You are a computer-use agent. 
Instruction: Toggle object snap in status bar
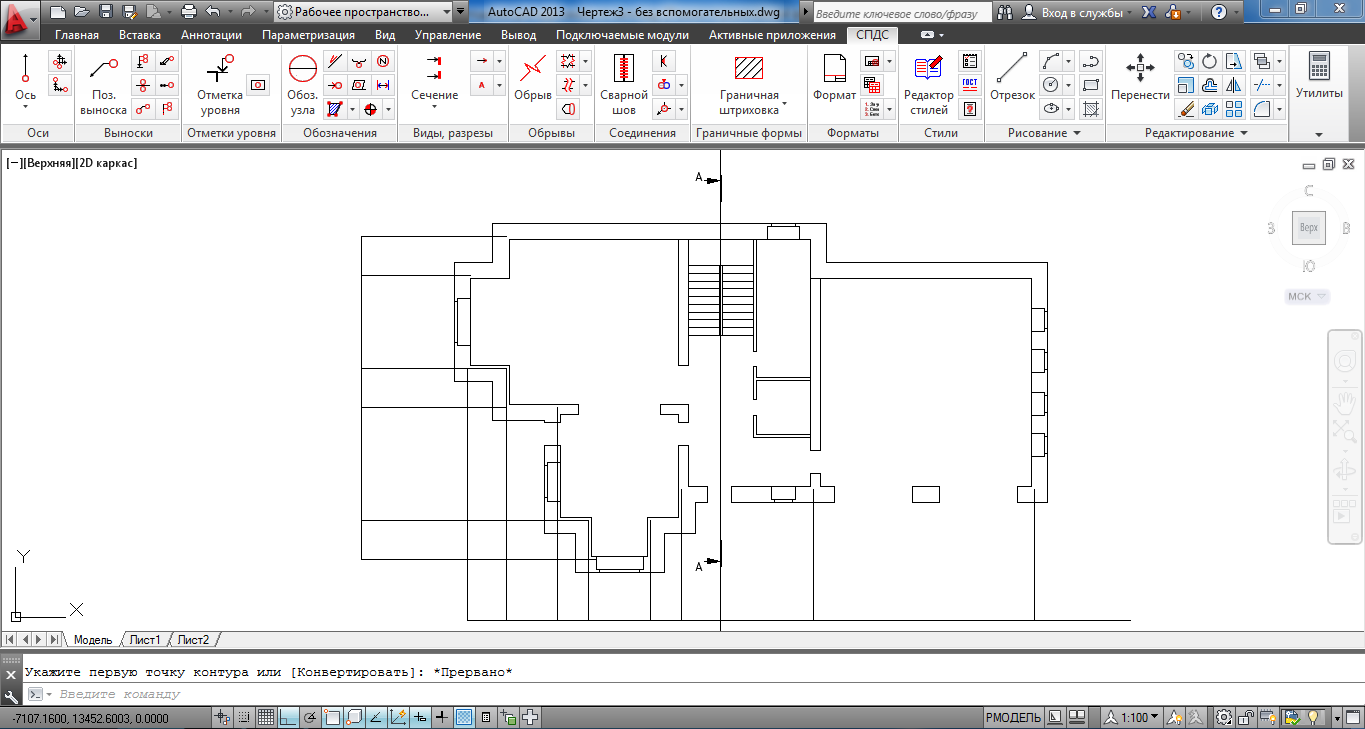[332, 717]
